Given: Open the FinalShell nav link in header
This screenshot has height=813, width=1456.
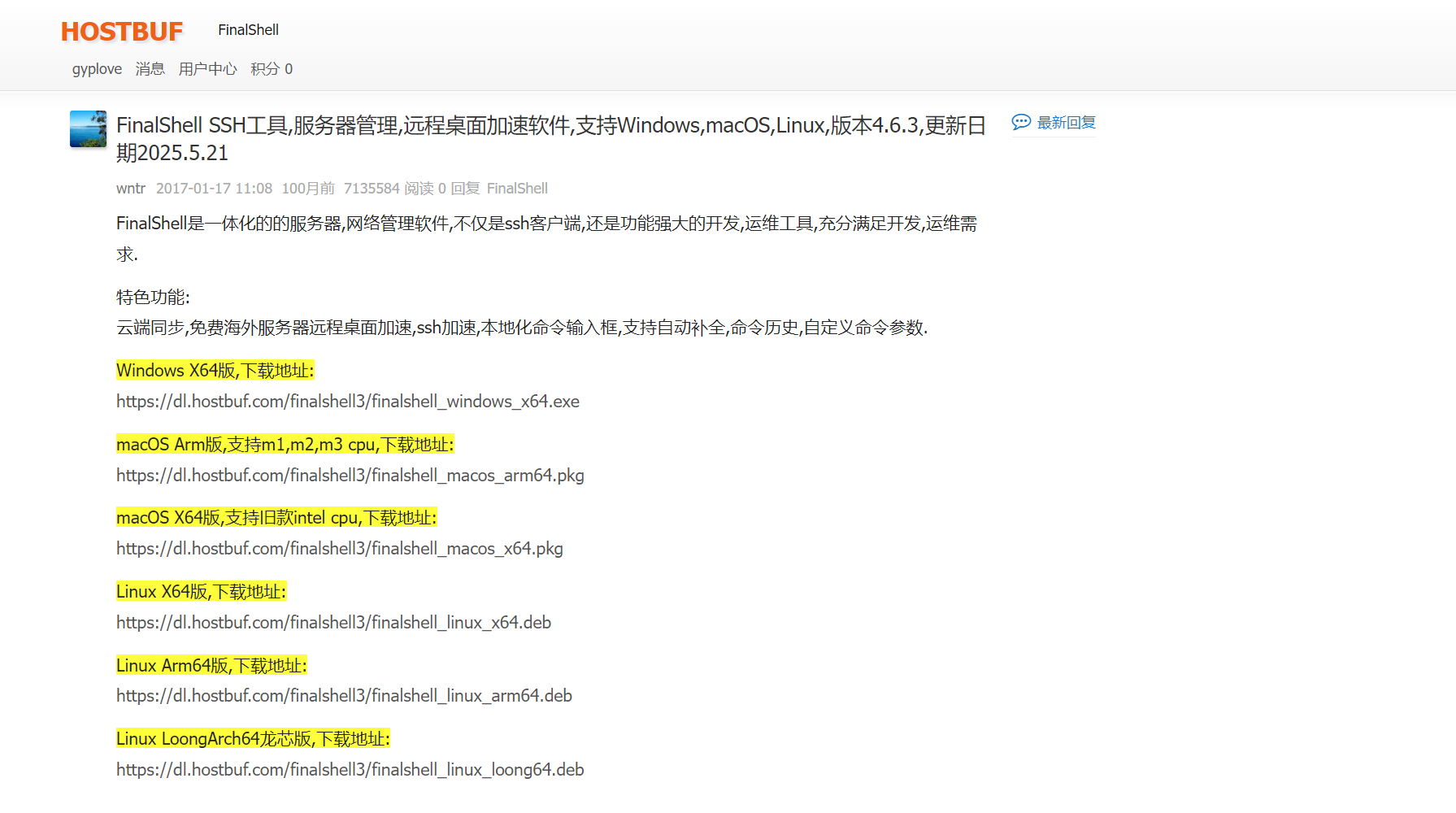Looking at the screenshot, I should [x=248, y=30].
